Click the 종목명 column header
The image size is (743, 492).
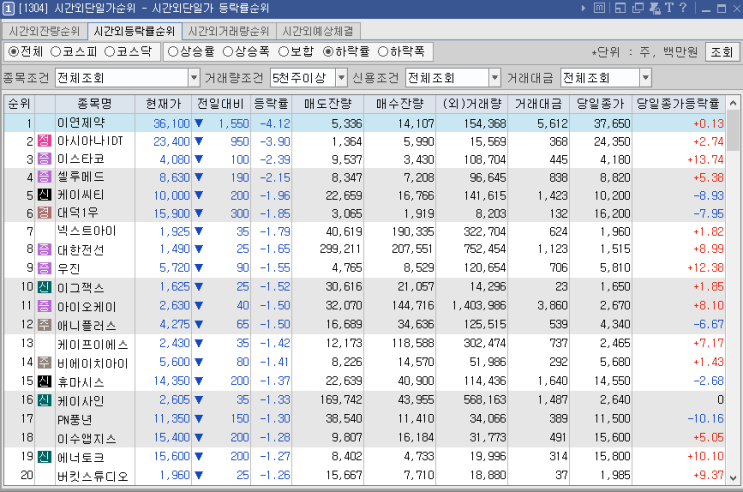95,103
